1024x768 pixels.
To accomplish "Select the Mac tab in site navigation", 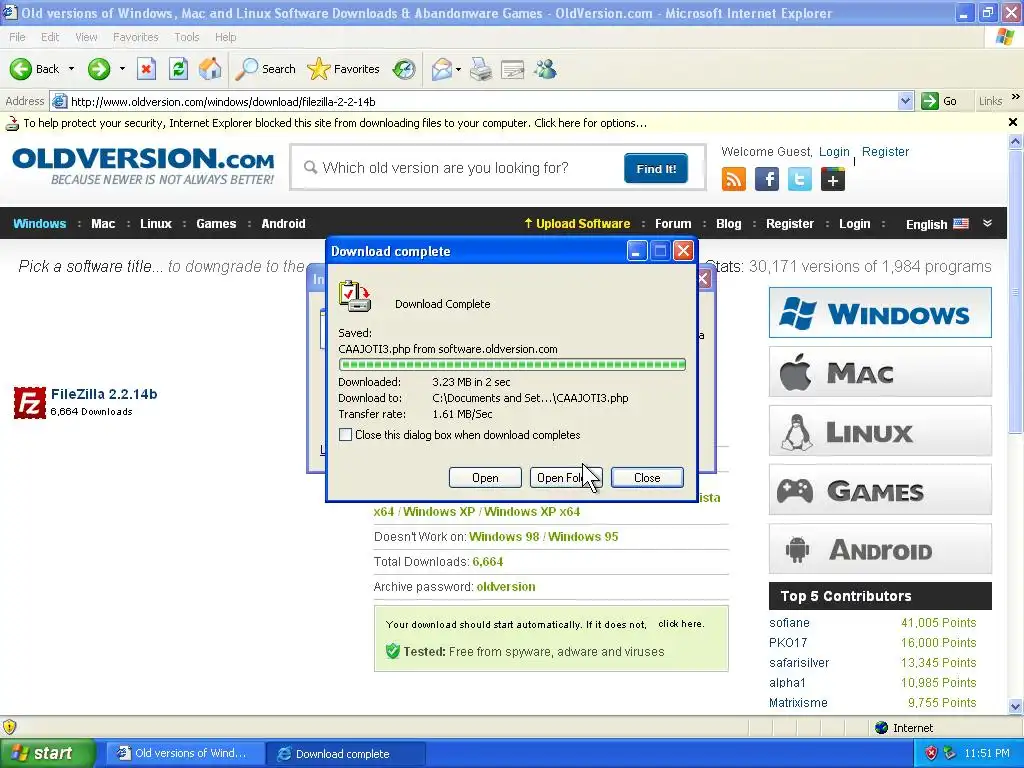I will click(103, 223).
